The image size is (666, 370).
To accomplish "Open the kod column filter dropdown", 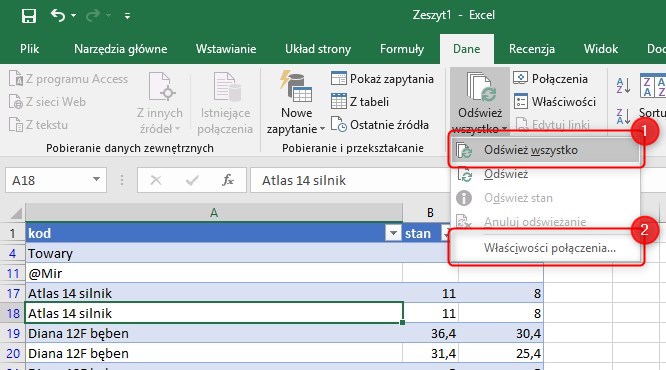I will point(393,233).
